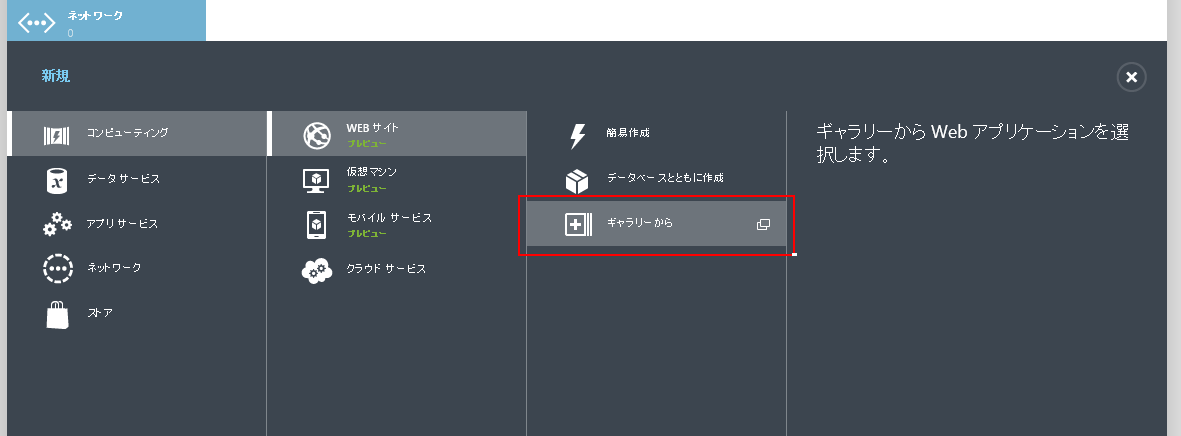Select ネットワーク category in the list
This screenshot has height=436, width=1181.
coord(137,268)
